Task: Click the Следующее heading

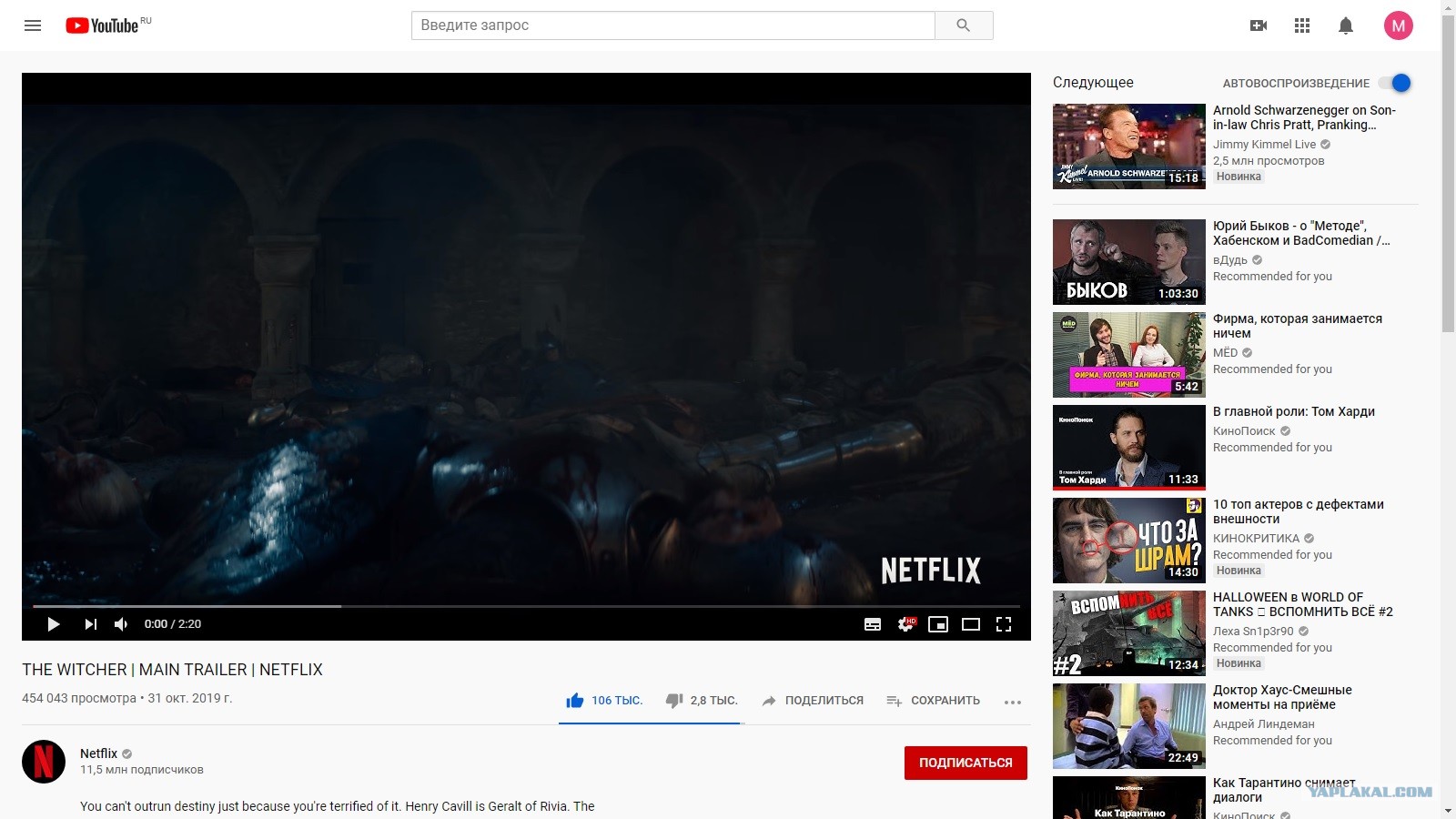Action: 1093,82
